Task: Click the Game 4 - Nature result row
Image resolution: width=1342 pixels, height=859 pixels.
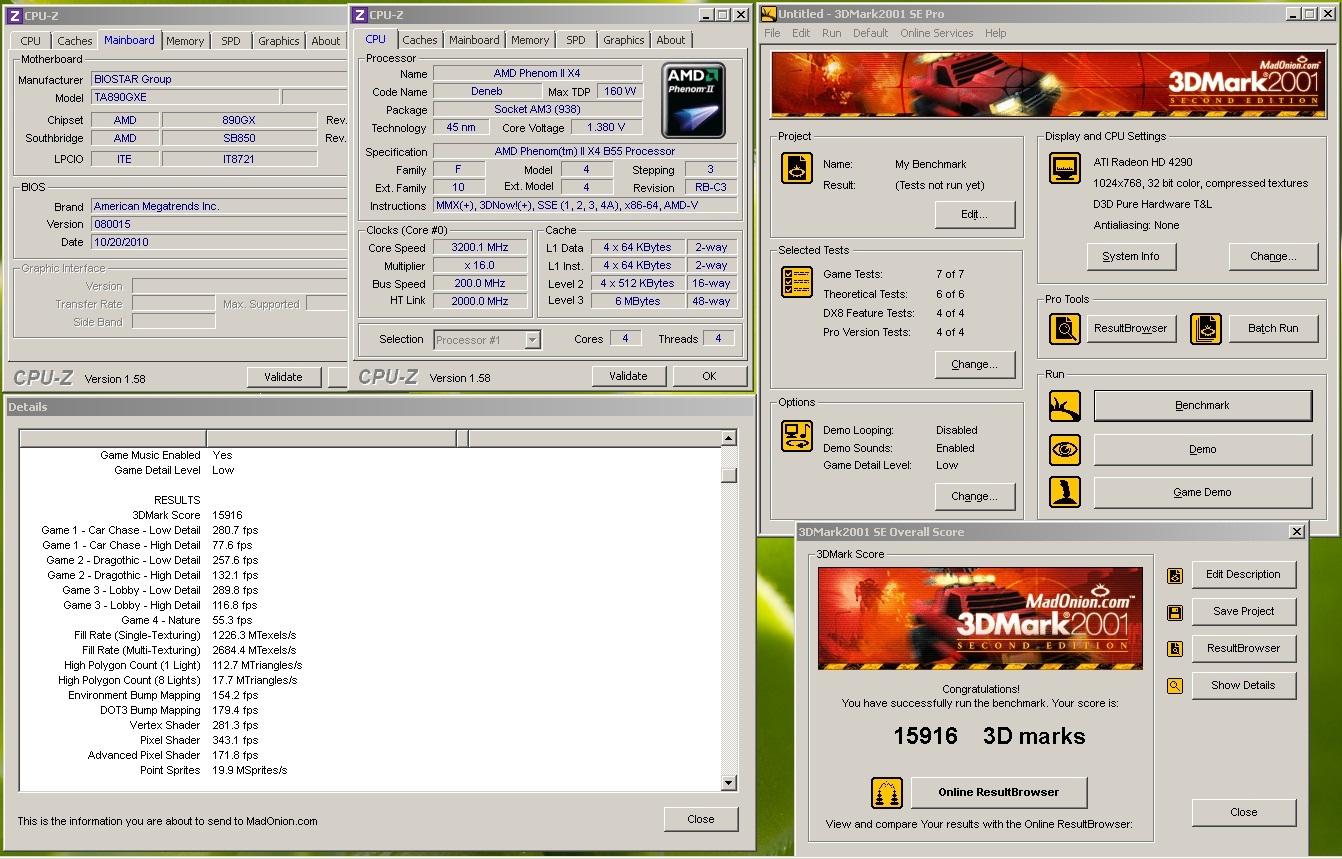Action: (x=370, y=620)
